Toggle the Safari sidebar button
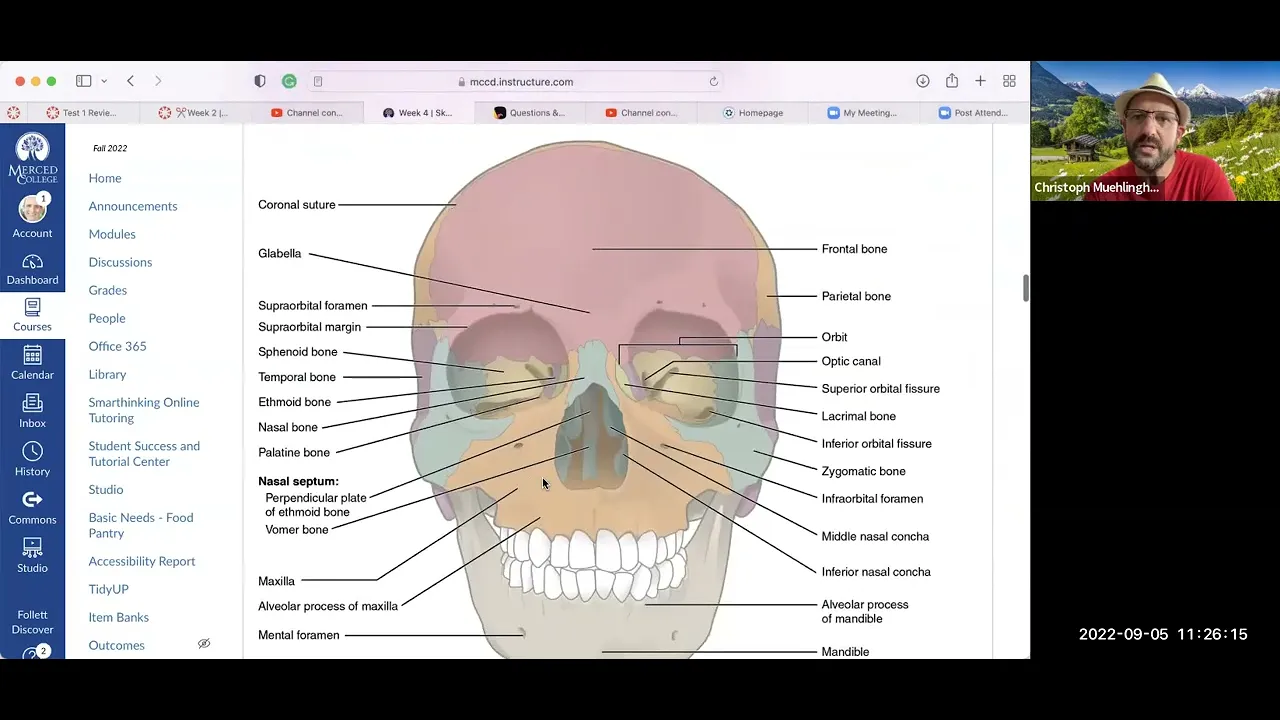Viewport: 1280px width, 720px height. click(x=84, y=81)
